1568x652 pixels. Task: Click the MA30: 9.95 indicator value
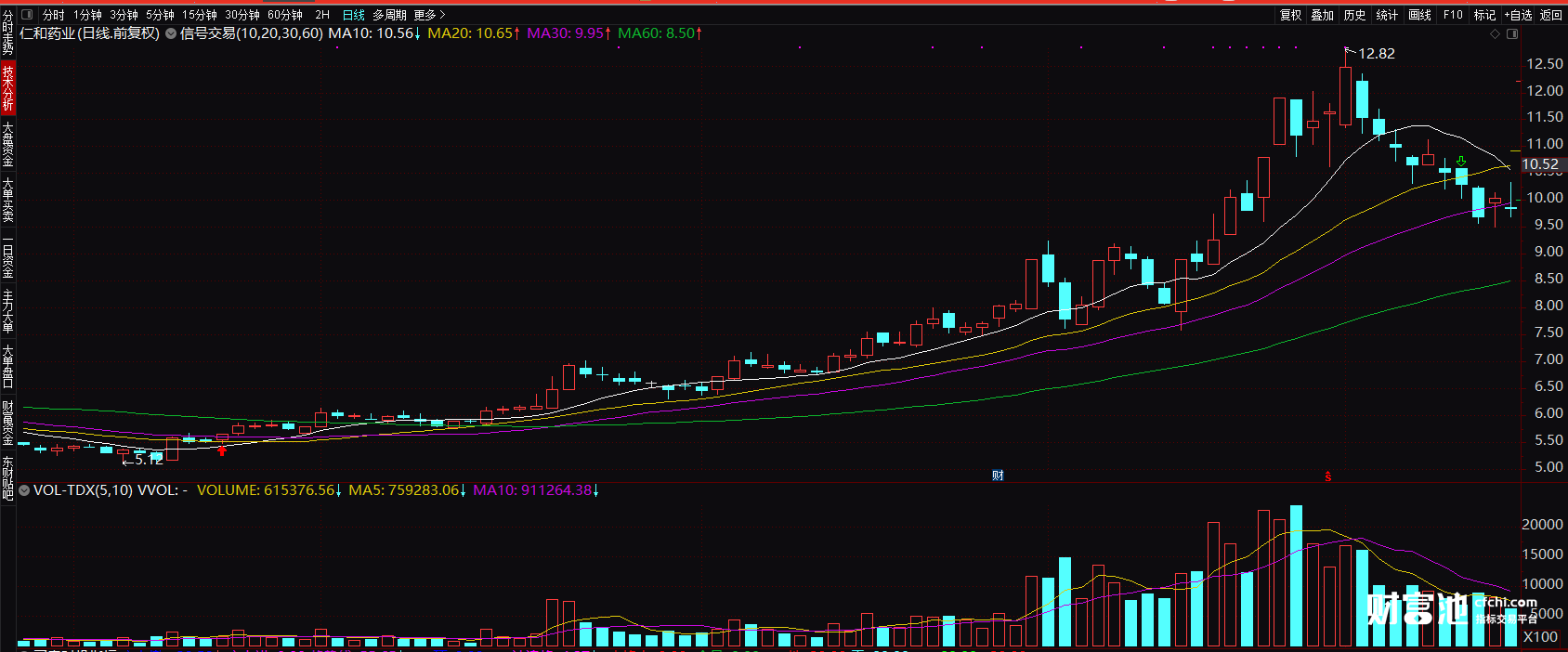click(x=569, y=33)
